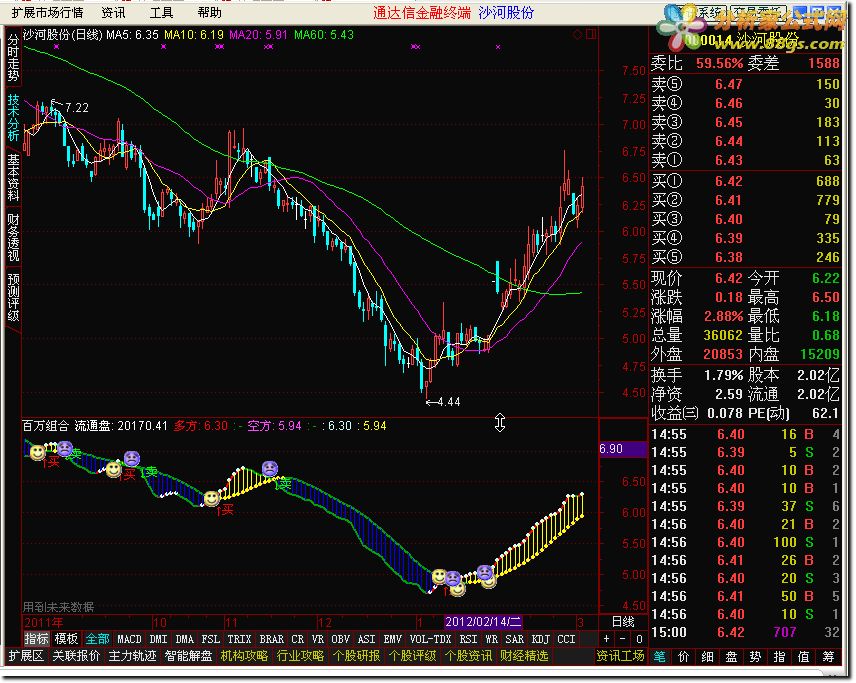
Task: Click the 日线 period button
Action: coord(622,622)
